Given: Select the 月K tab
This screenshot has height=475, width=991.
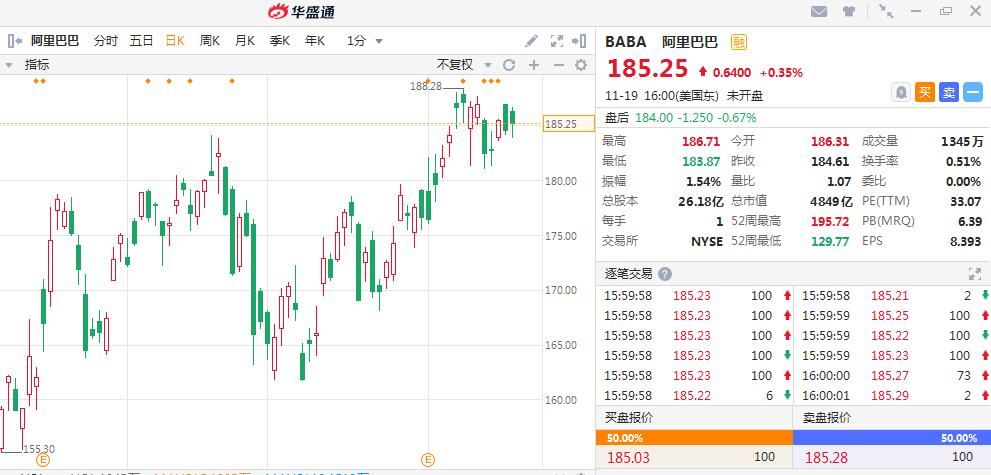Looking at the screenshot, I should point(245,41).
